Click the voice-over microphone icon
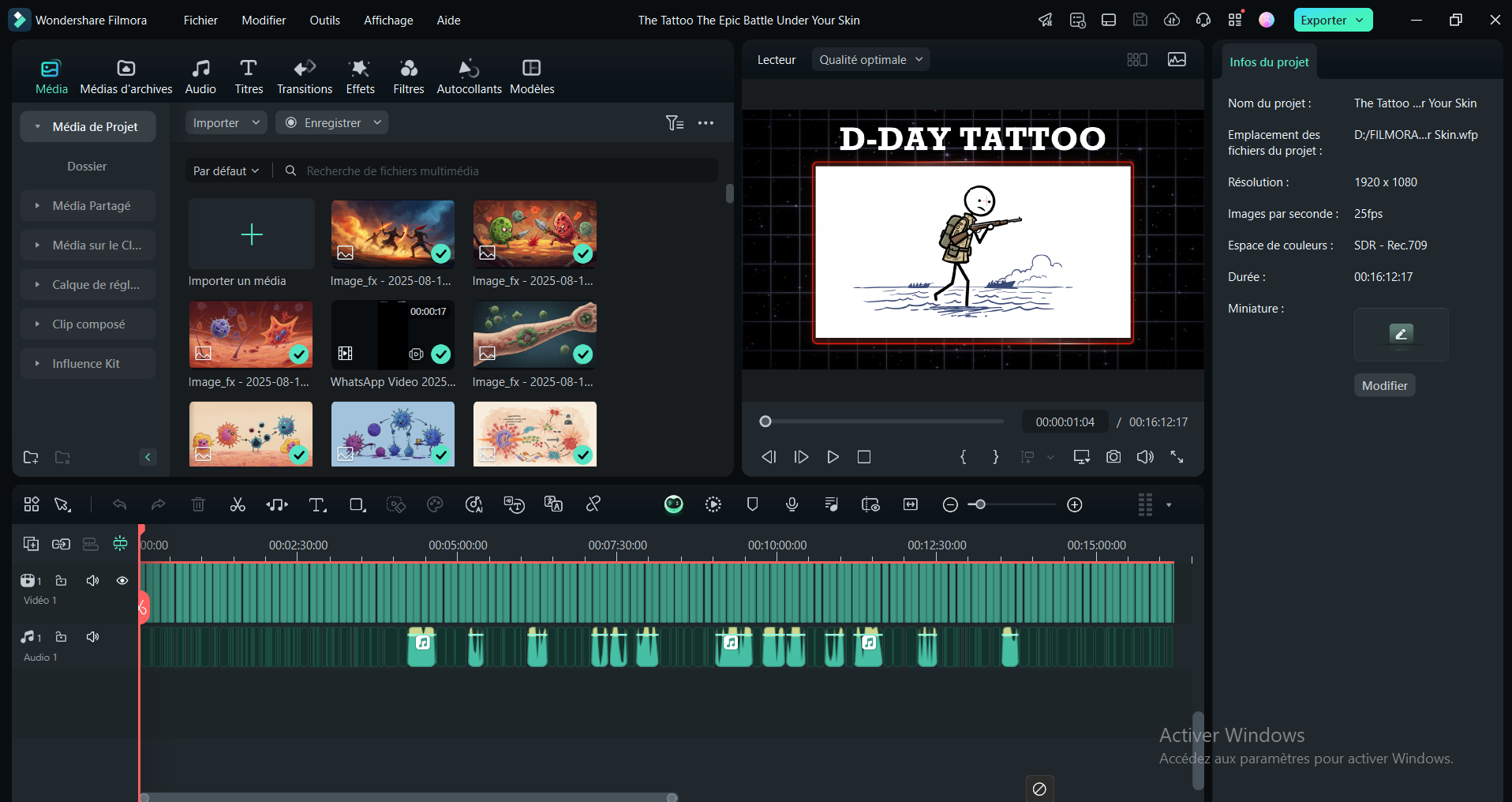This screenshot has height=802, width=1512. tap(792, 505)
